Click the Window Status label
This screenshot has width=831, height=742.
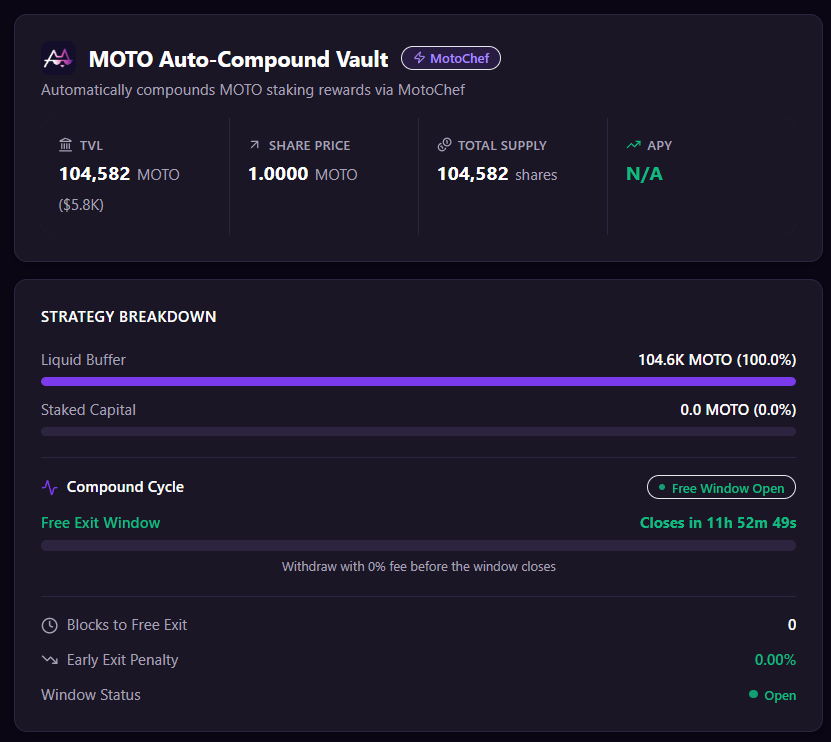coord(91,695)
